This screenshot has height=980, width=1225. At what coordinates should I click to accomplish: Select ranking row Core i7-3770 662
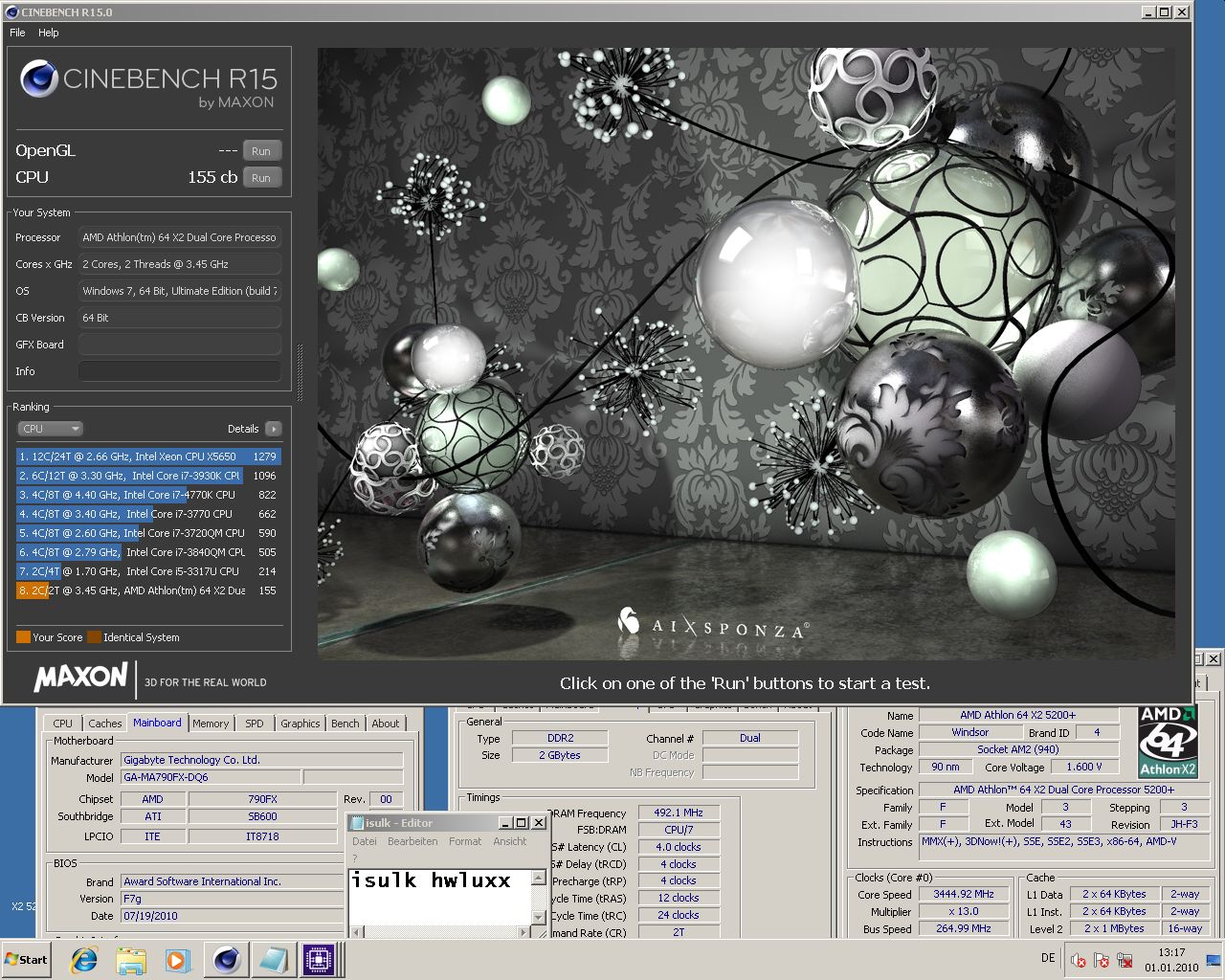148,514
